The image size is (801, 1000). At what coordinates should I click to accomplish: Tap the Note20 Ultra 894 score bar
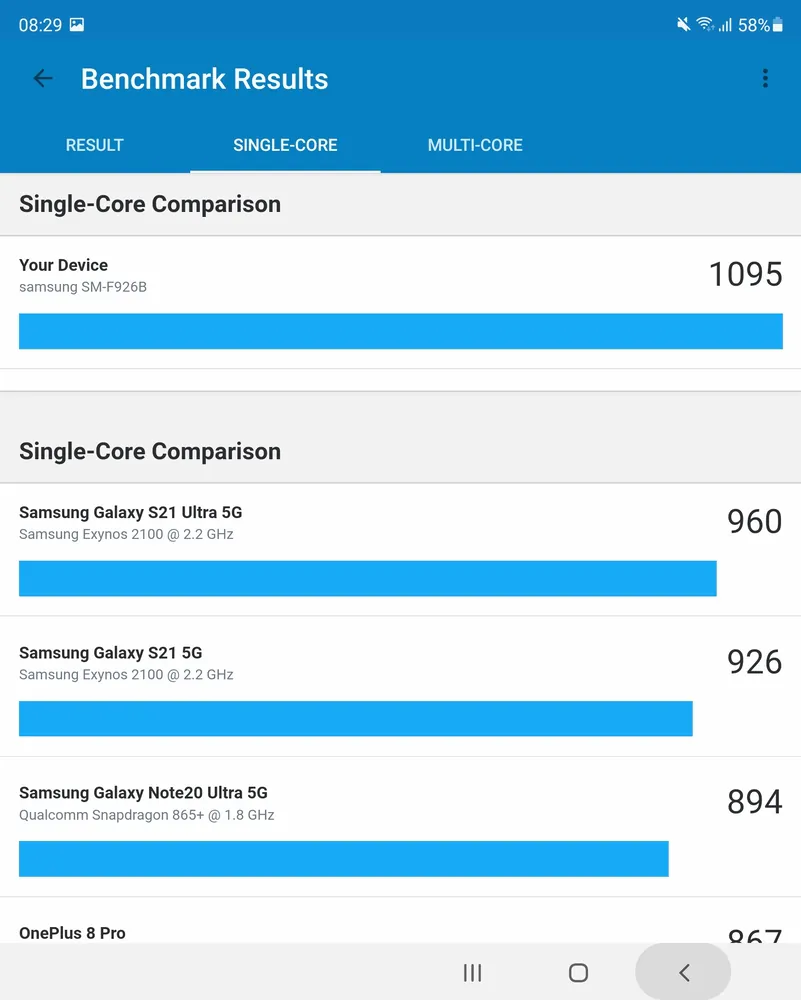(x=344, y=858)
